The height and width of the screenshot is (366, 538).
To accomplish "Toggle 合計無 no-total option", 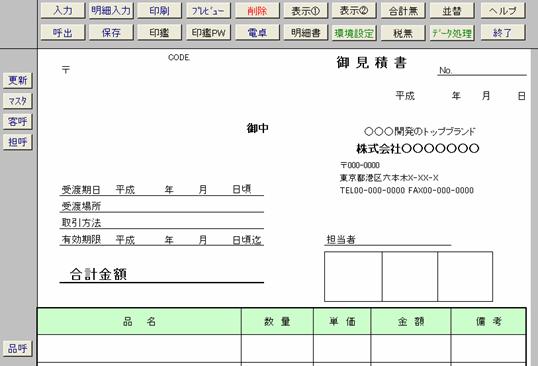I will 403,11.
